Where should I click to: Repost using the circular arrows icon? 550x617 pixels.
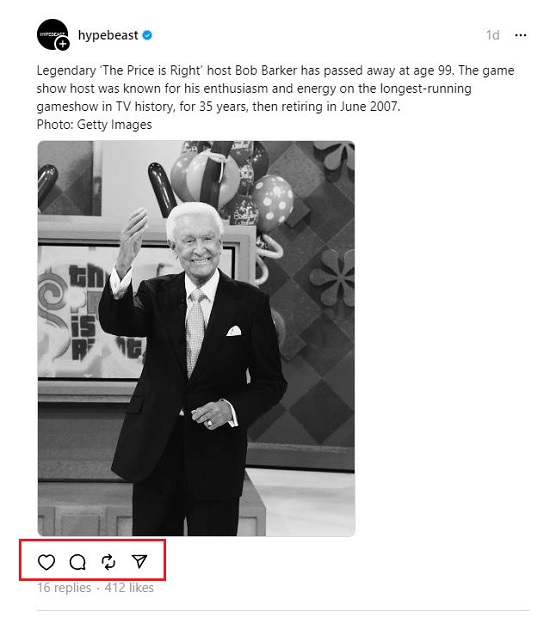point(108,562)
